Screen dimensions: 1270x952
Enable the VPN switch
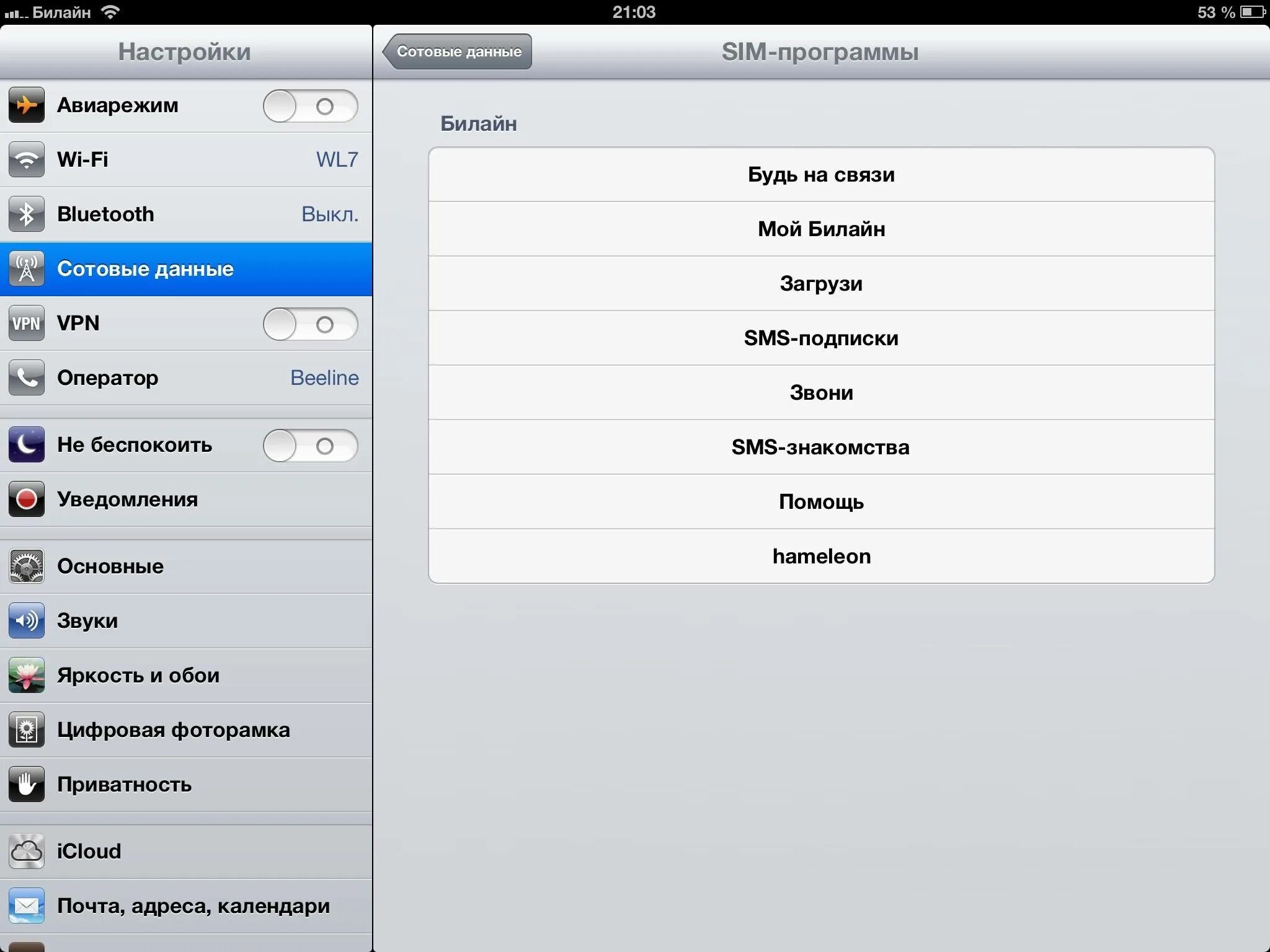[310, 324]
